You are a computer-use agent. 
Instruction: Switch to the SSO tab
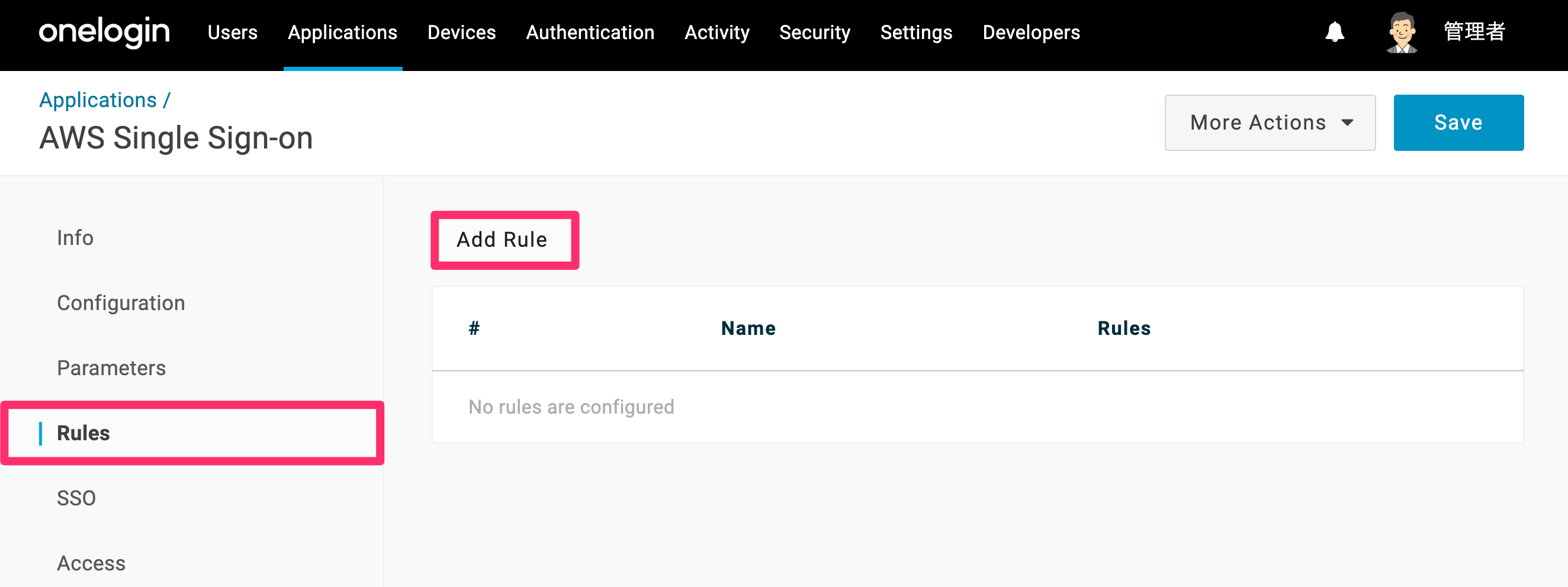pos(76,498)
